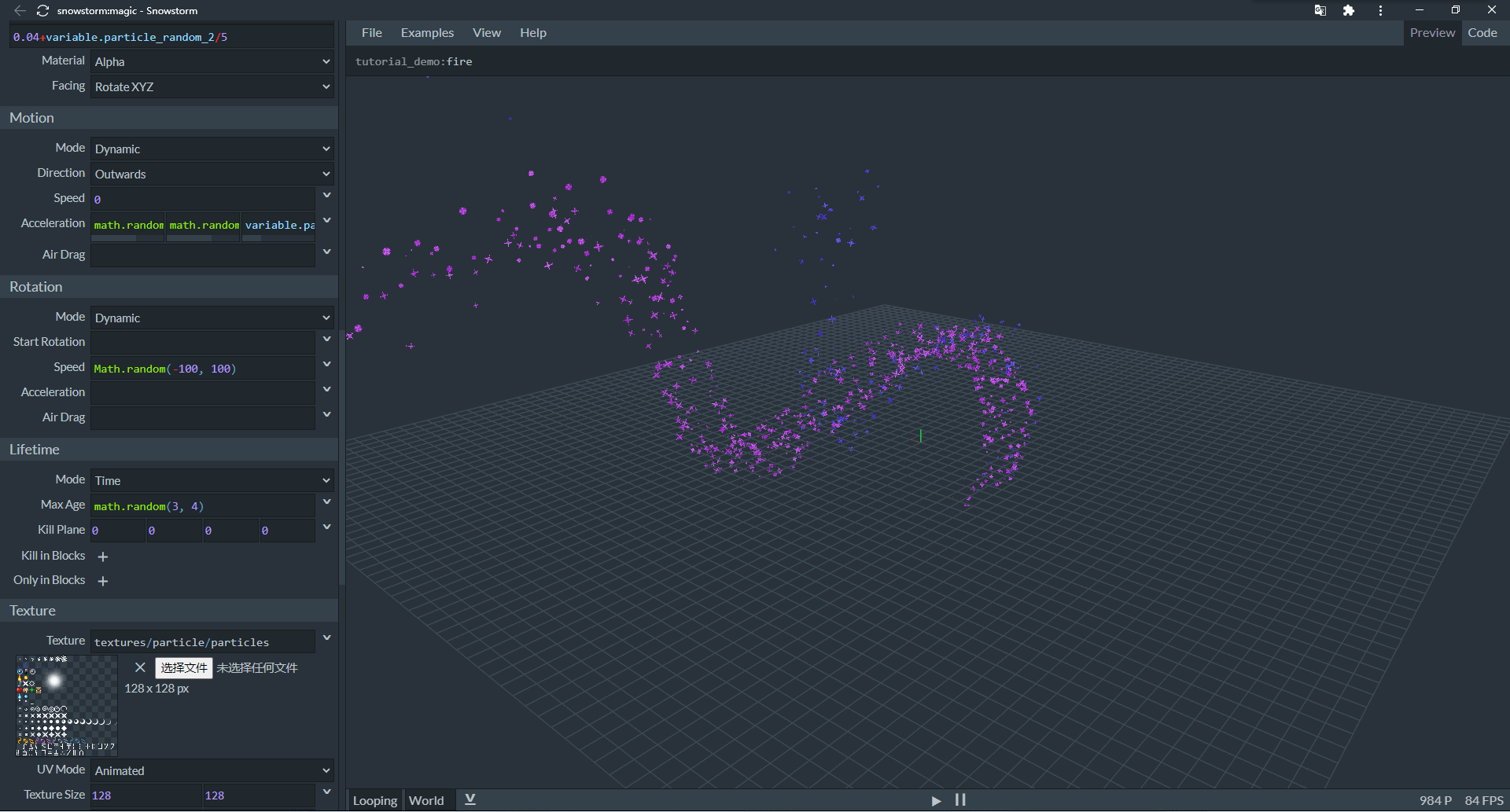Collapse the Rotation section header

click(169, 287)
